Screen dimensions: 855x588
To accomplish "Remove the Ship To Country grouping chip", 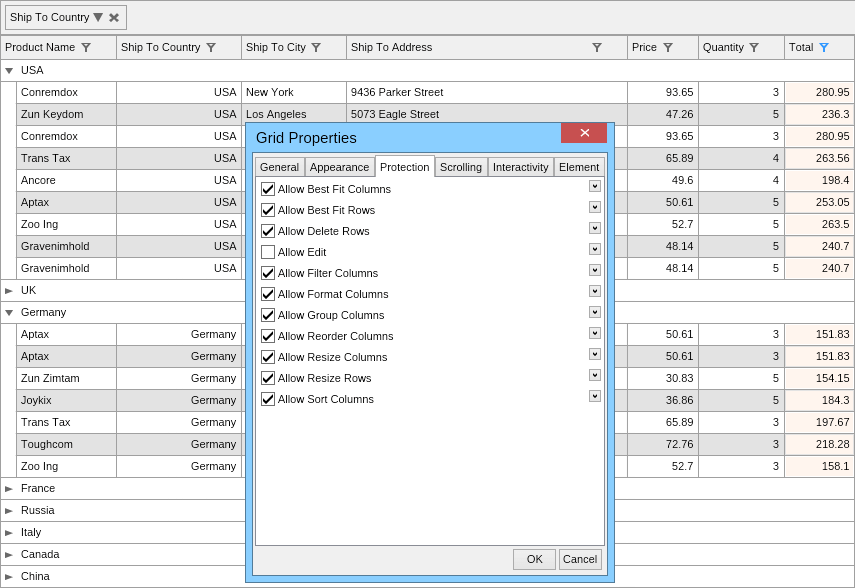I will coord(114,18).
